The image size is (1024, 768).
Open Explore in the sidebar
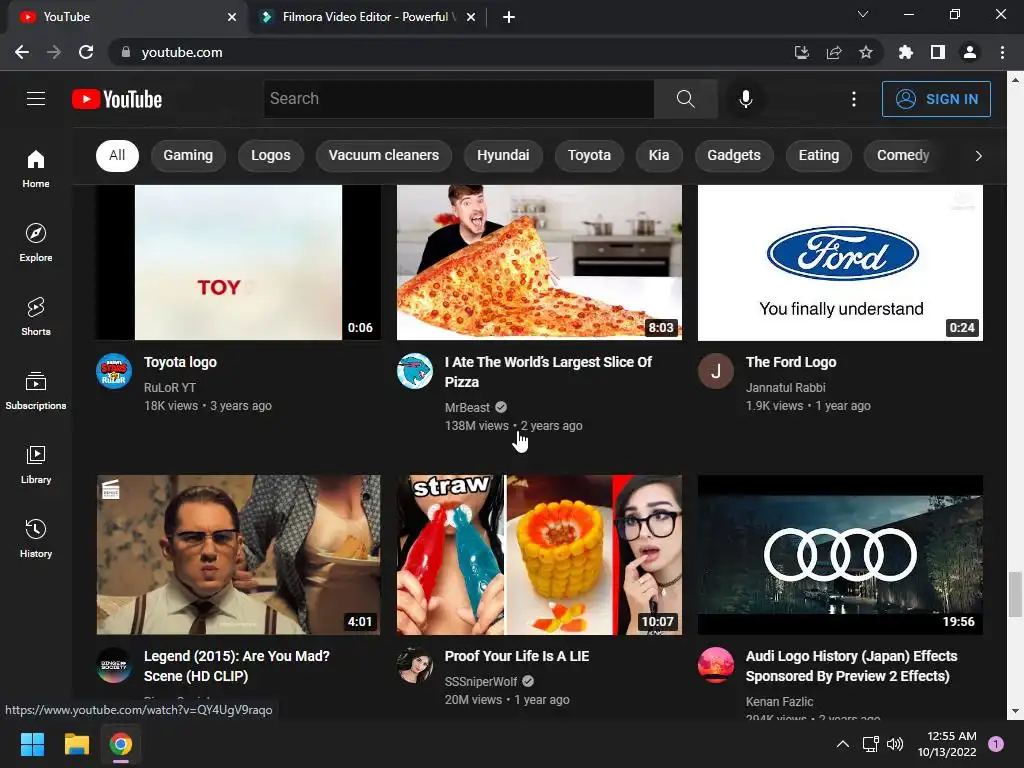pyautogui.click(x=36, y=243)
